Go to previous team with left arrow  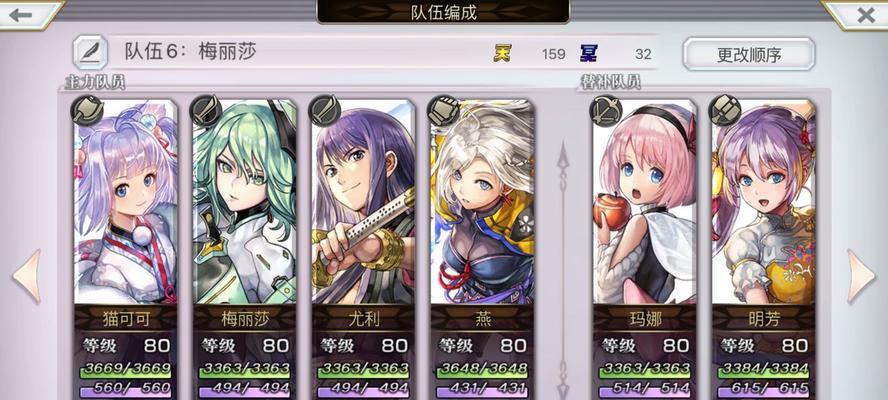pos(26,276)
